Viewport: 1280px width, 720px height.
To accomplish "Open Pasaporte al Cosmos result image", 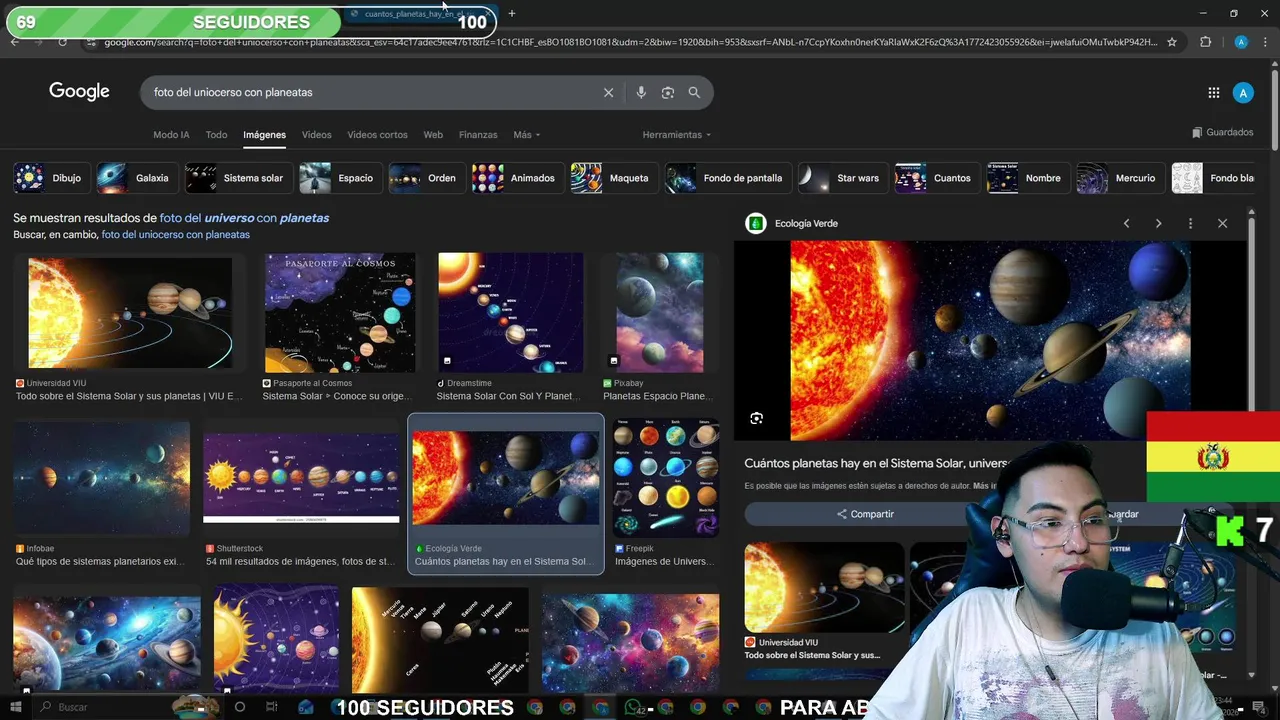I will [x=340, y=313].
